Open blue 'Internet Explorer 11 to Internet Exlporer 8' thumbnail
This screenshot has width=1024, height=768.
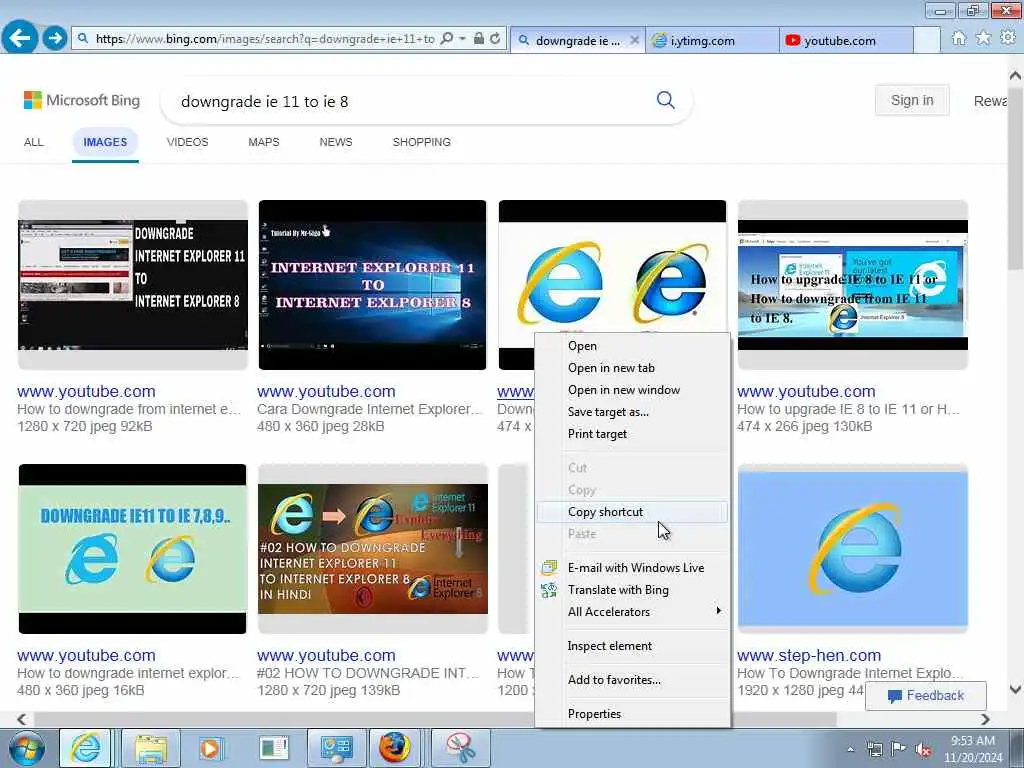(x=372, y=285)
